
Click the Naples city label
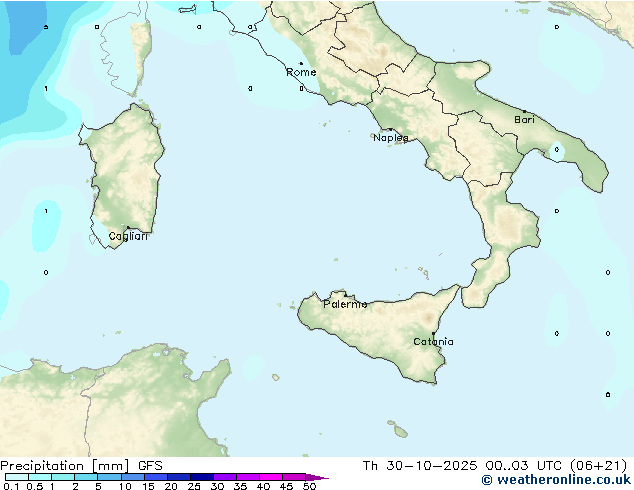click(x=391, y=138)
